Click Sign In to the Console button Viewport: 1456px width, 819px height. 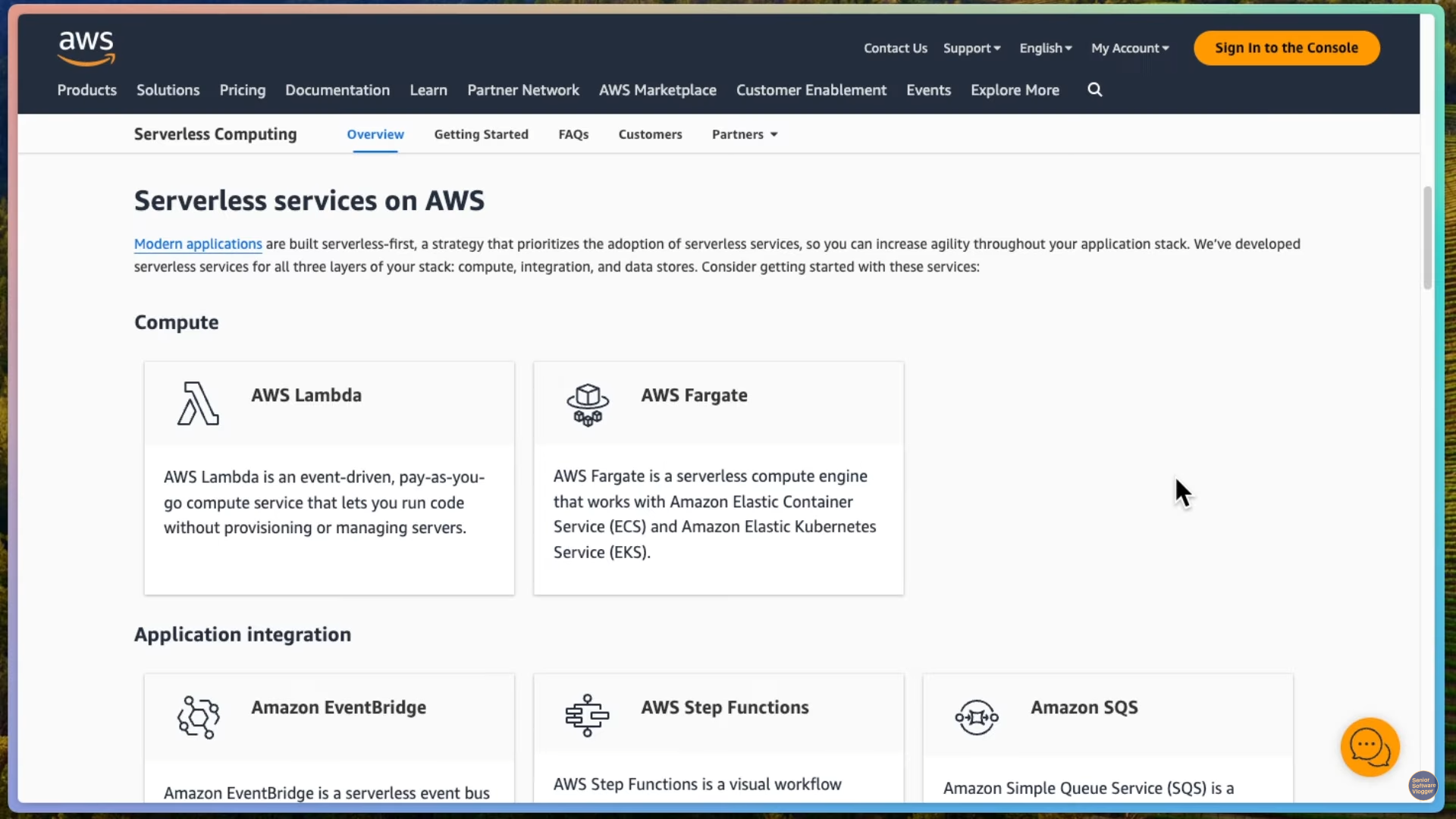tap(1286, 48)
